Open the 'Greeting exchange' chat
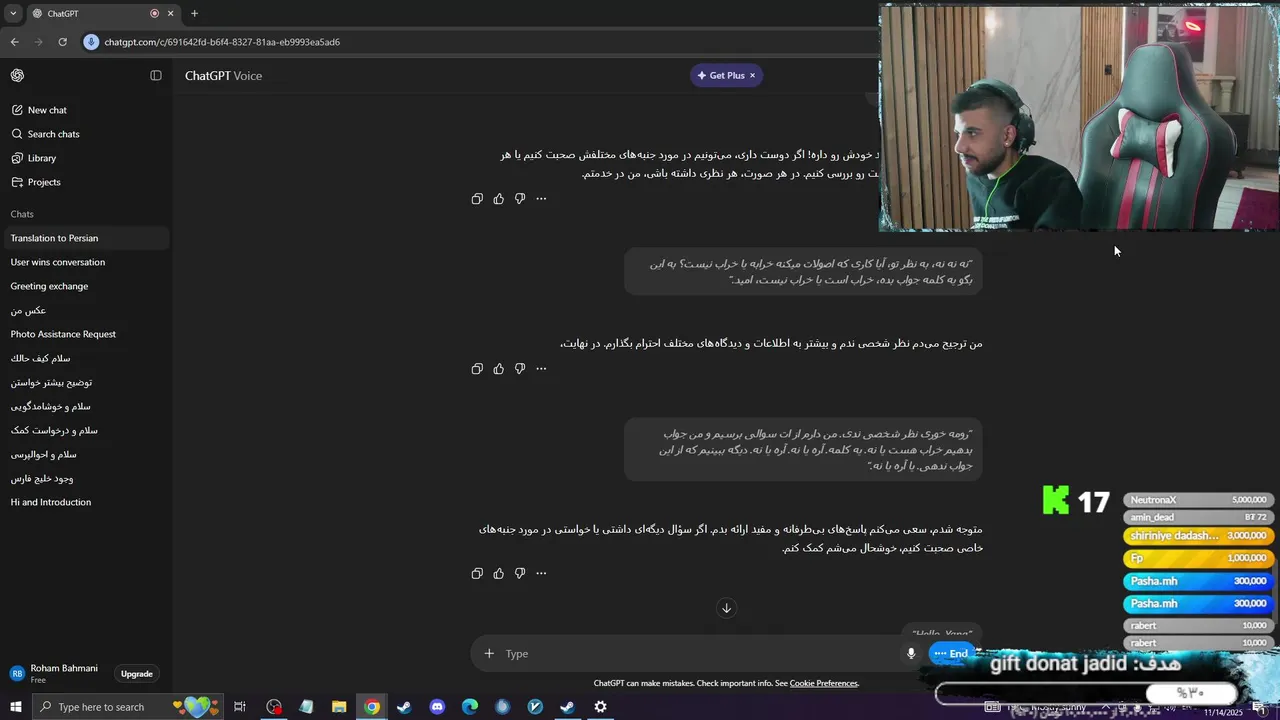Viewport: 1280px width, 720px height. tap(85, 286)
